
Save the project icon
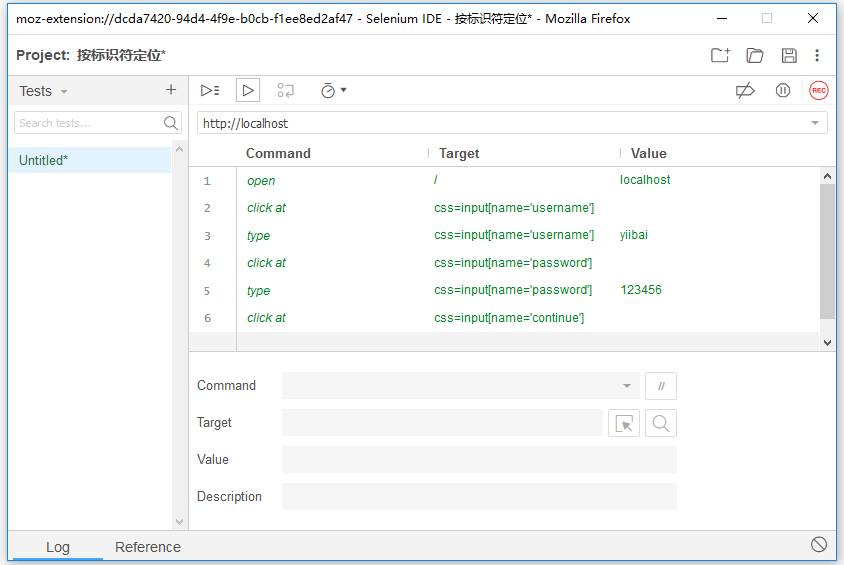coord(789,55)
